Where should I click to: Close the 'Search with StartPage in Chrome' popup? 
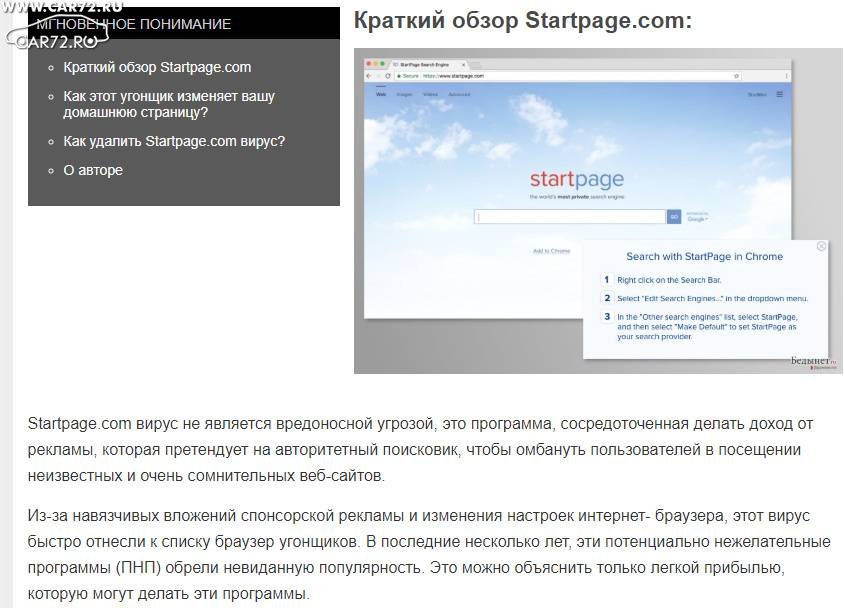(821, 246)
